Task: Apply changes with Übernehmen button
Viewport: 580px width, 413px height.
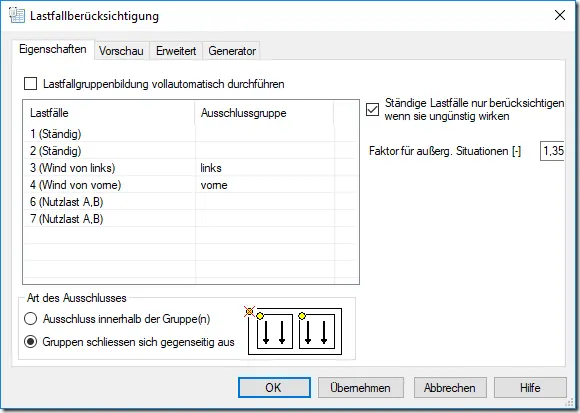Action: pos(361,387)
